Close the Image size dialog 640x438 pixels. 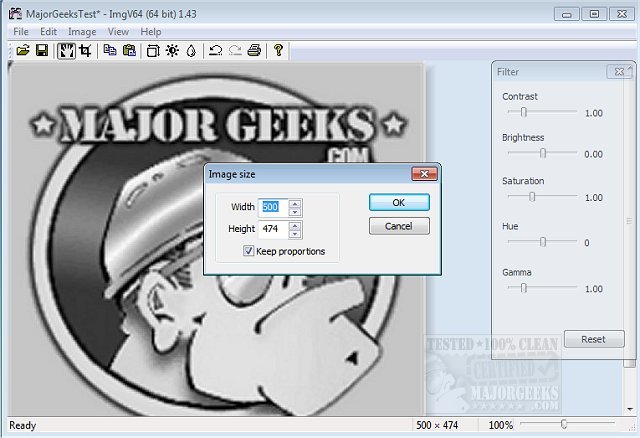click(x=424, y=174)
